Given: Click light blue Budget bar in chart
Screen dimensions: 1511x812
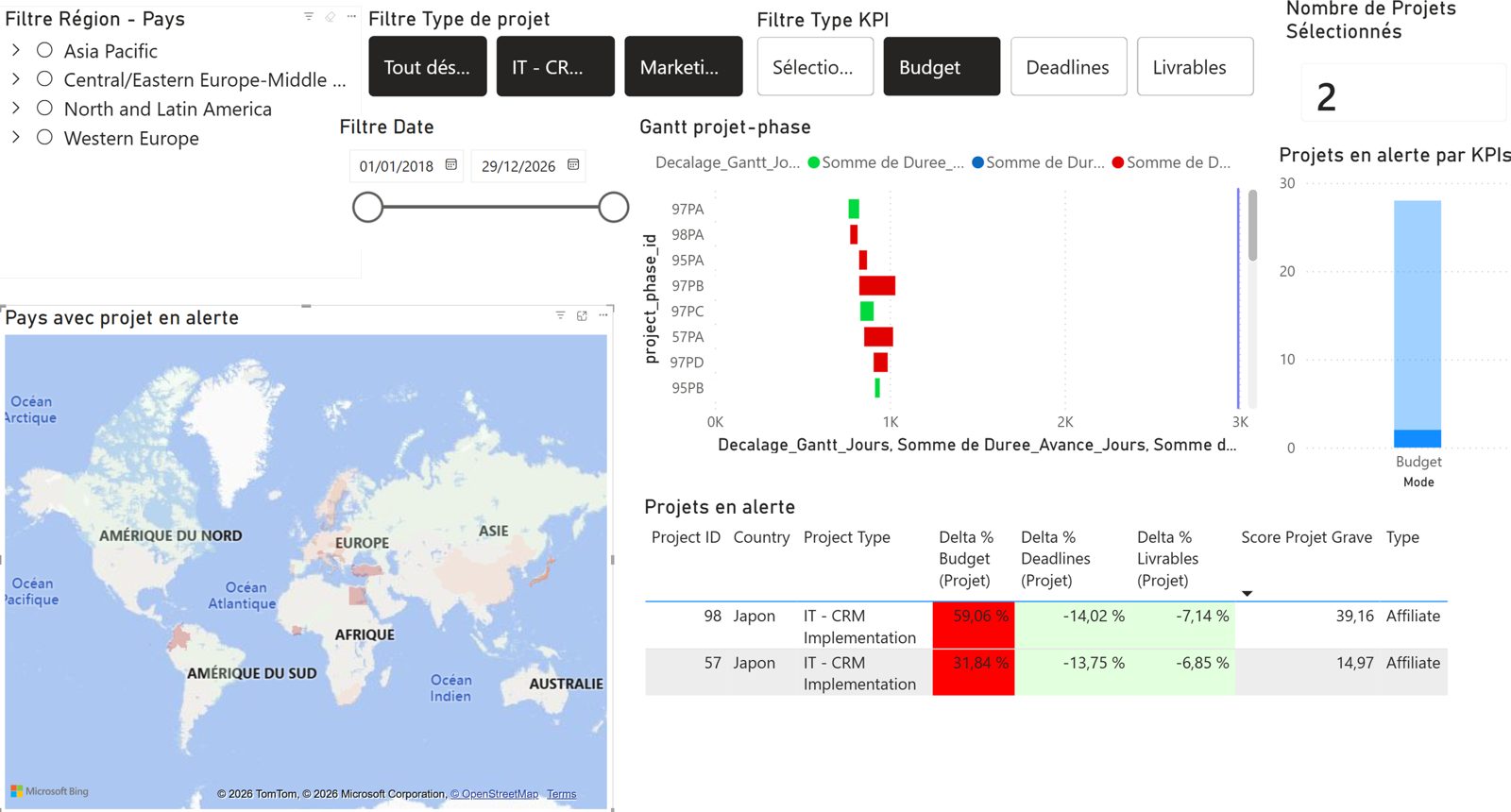Looking at the screenshot, I should point(1418,314).
